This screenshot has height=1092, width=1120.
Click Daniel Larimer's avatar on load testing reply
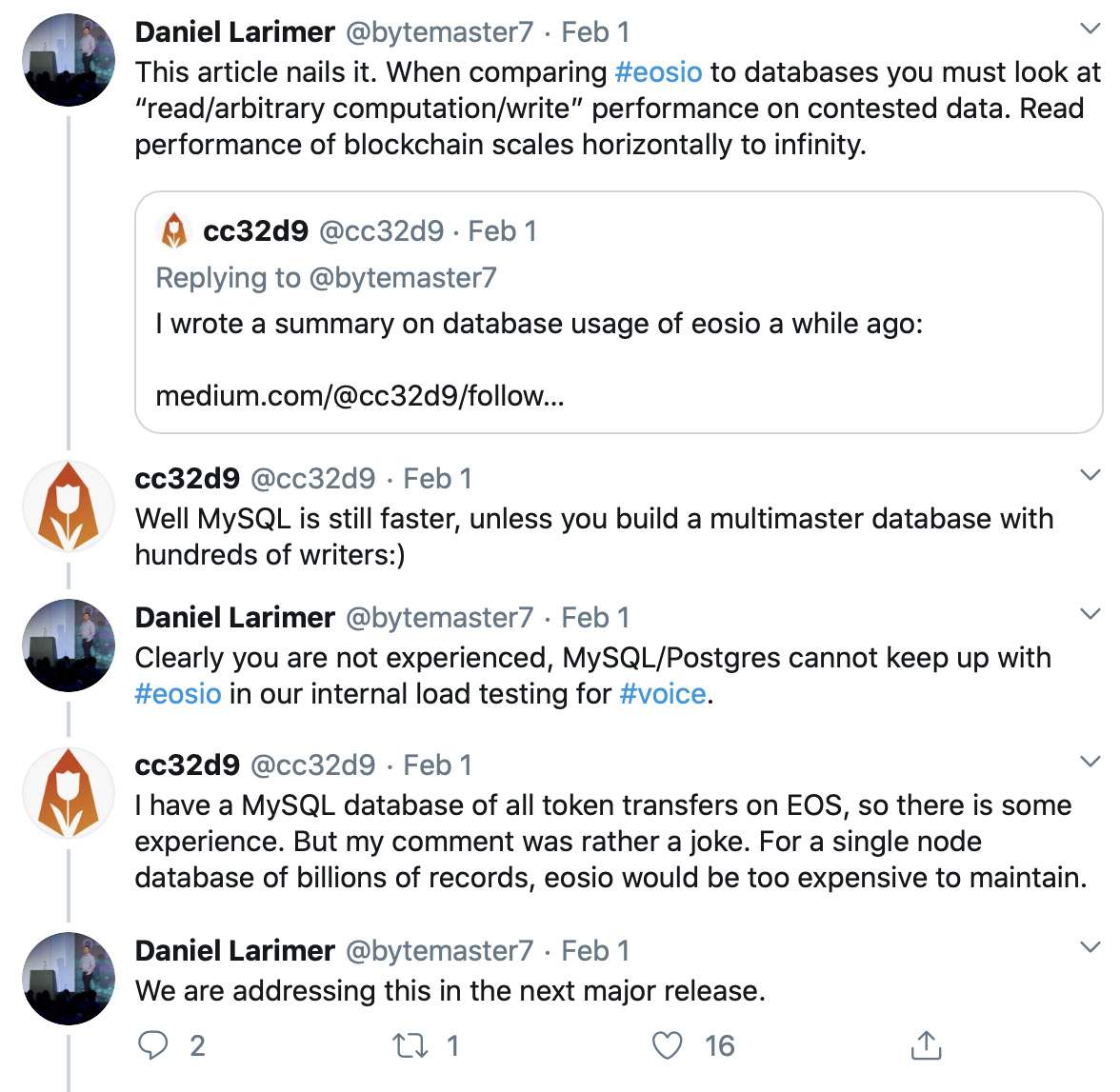[69, 645]
